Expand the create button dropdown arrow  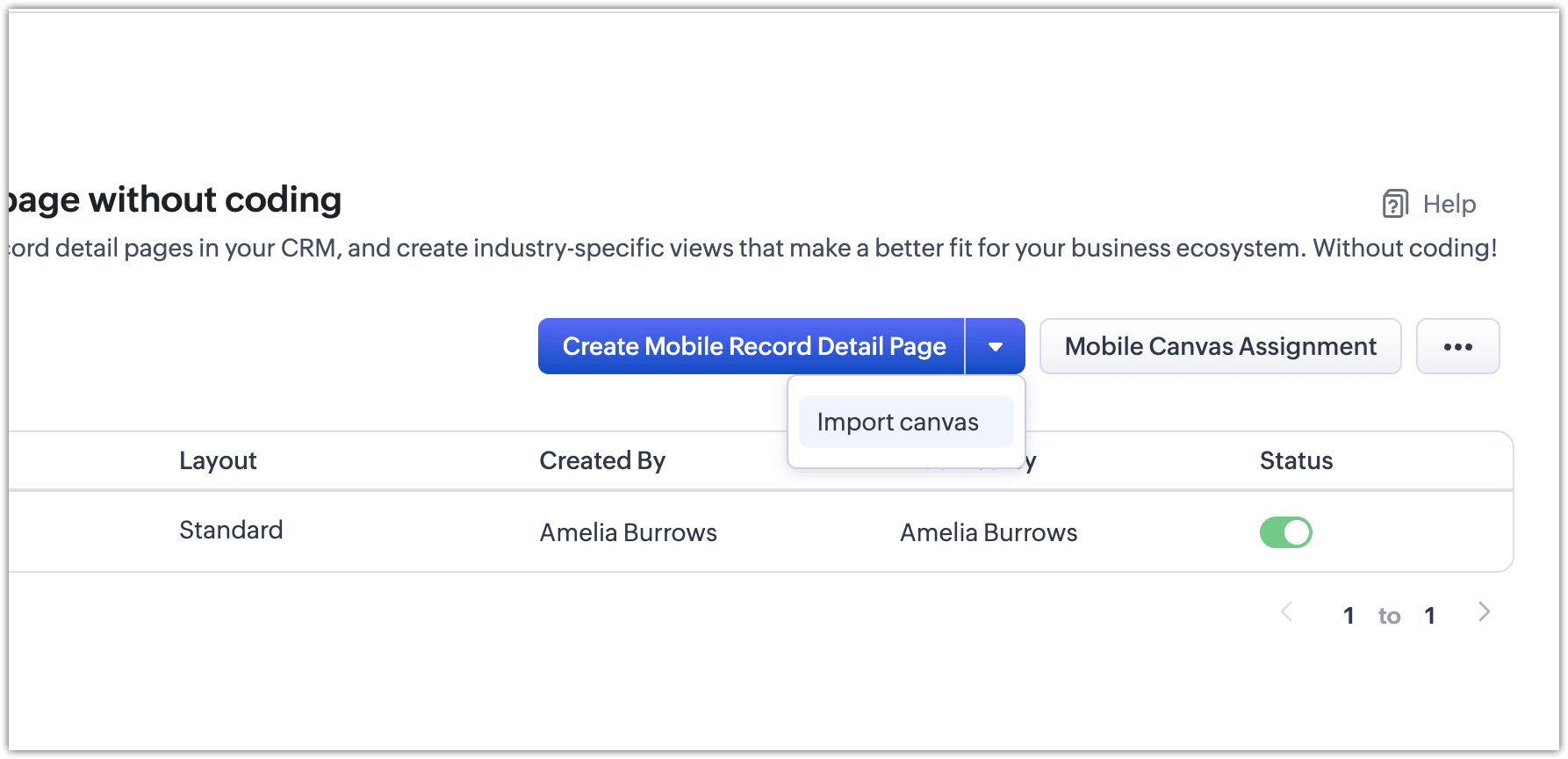[996, 346]
